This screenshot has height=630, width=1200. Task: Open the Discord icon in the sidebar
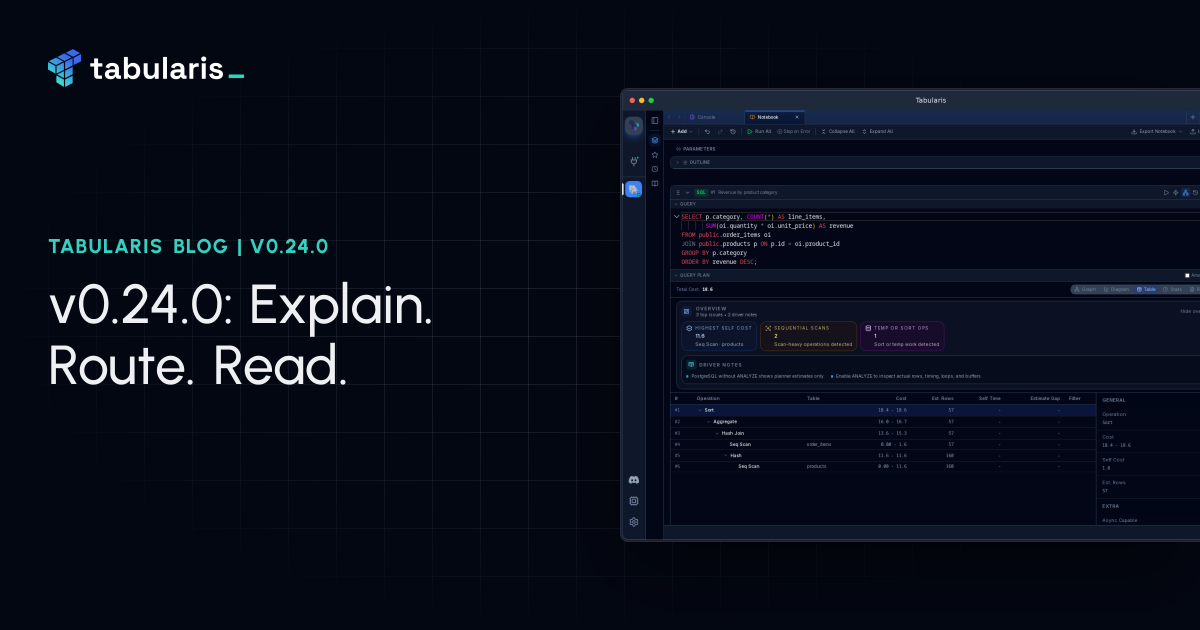[x=634, y=480]
